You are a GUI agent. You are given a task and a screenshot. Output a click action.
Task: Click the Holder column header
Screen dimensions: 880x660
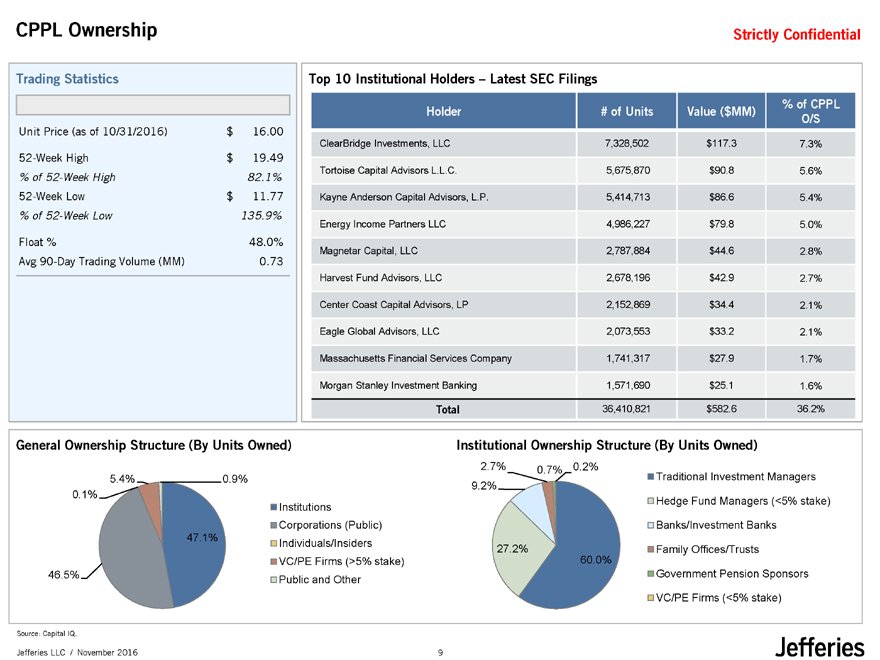[x=442, y=110]
